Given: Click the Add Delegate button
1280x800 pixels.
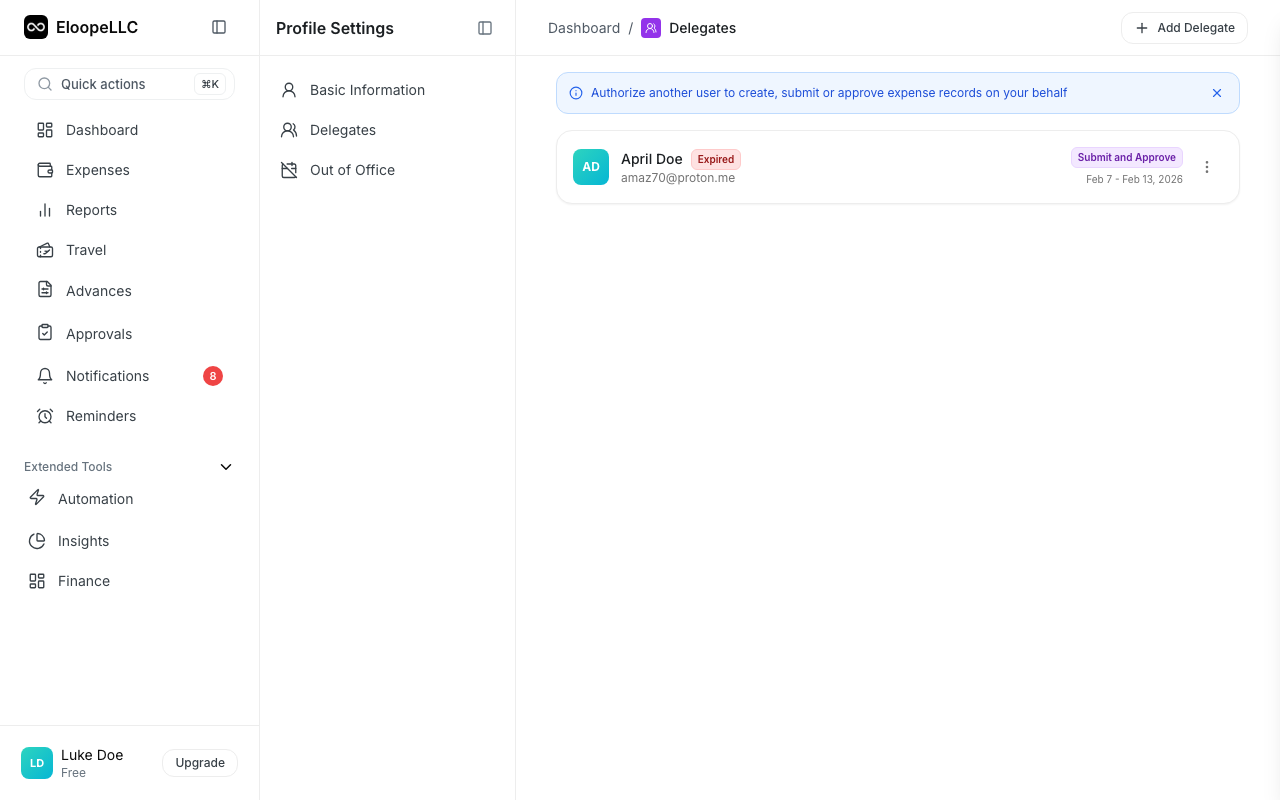Looking at the screenshot, I should coord(1184,28).
